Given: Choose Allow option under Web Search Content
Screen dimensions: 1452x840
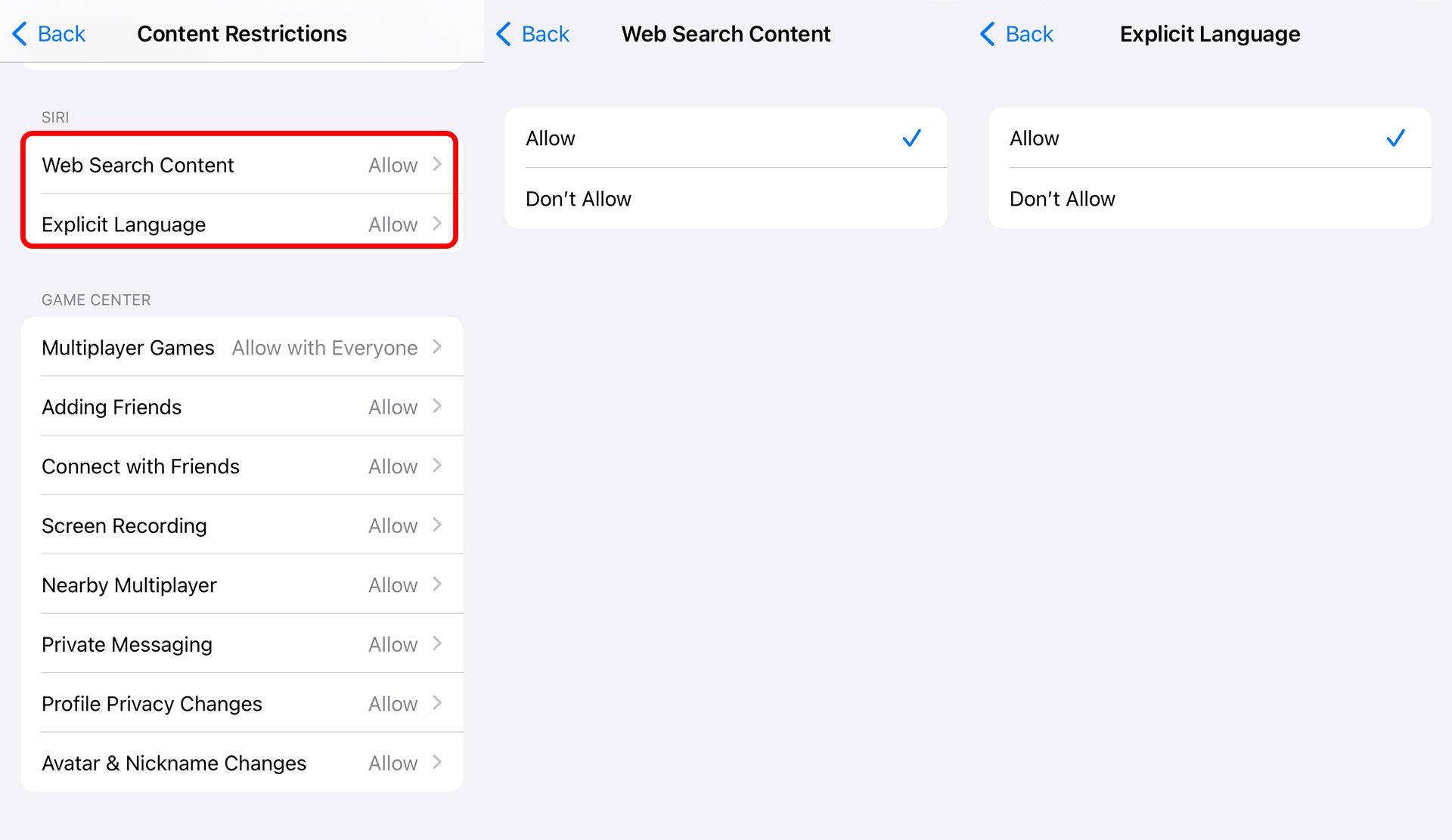Looking at the screenshot, I should click(726, 138).
